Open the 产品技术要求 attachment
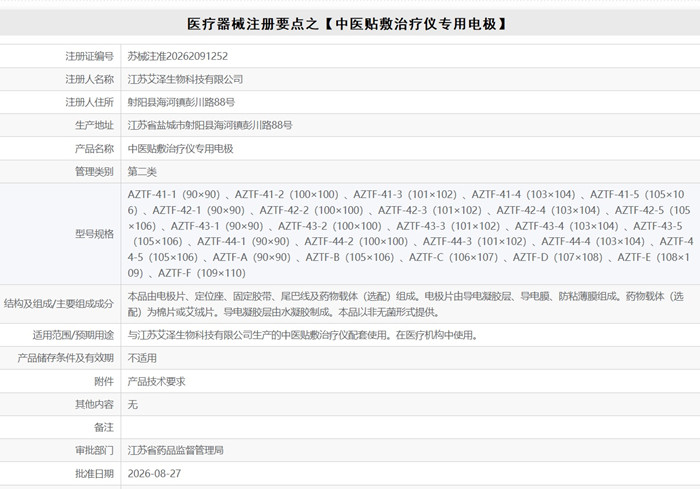700x489 pixels. [x=156, y=381]
